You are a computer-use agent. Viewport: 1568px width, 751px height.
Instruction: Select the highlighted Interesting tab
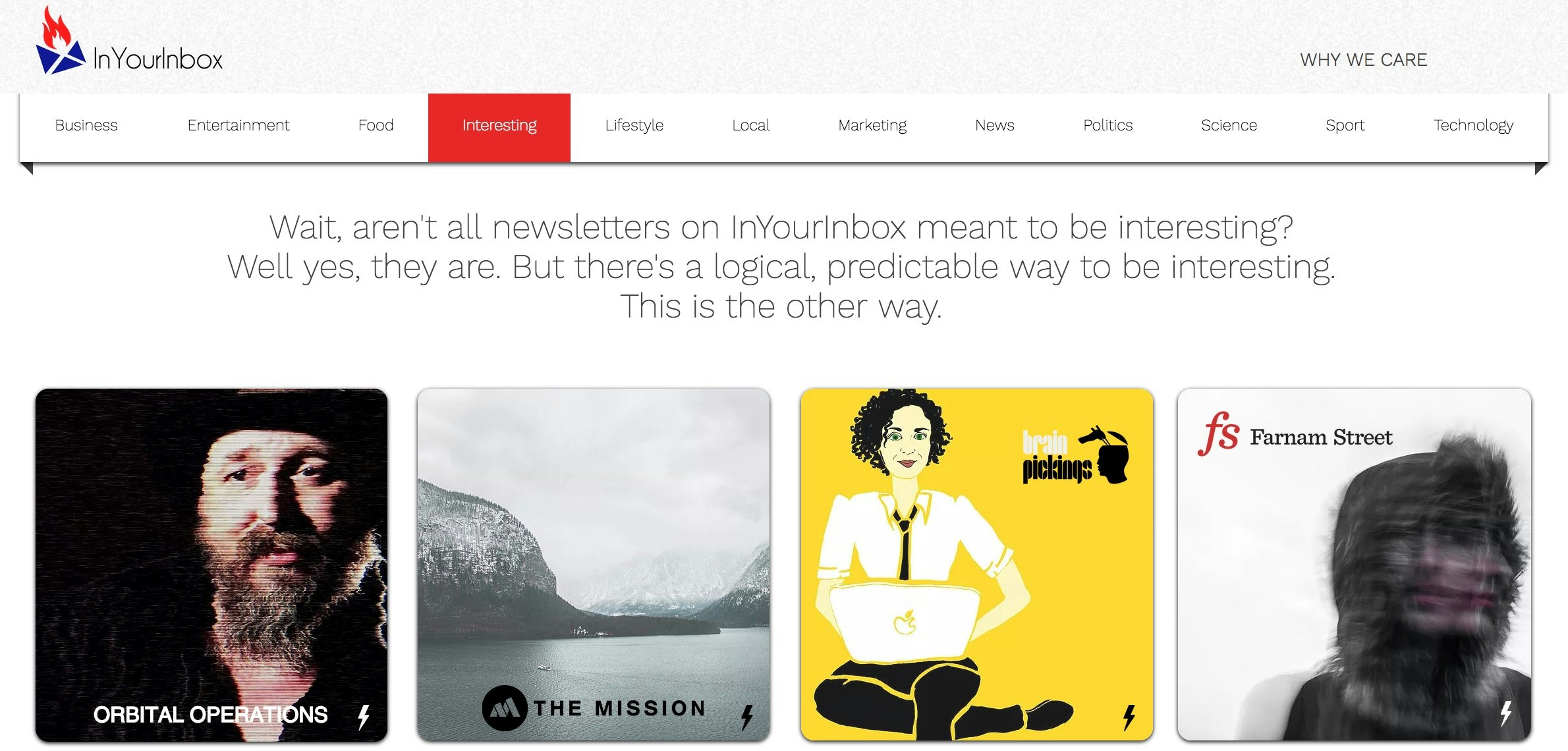coord(499,127)
